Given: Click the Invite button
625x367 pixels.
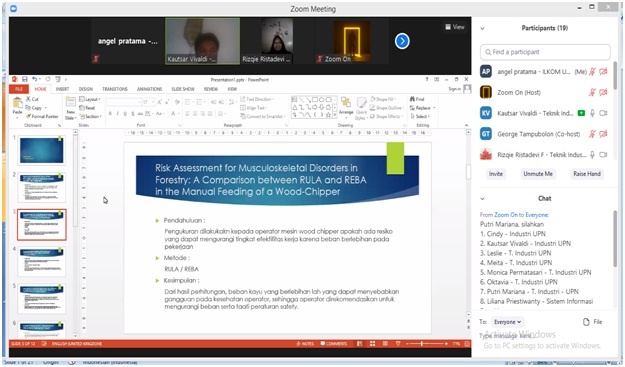Looking at the screenshot, I should (x=496, y=174).
